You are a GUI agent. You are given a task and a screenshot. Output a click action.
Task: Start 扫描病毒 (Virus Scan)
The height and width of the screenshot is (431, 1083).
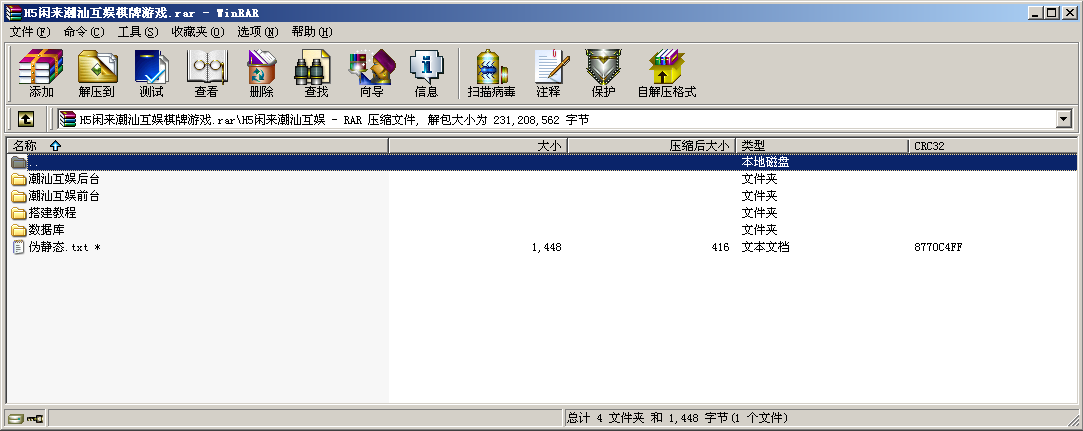click(491, 73)
